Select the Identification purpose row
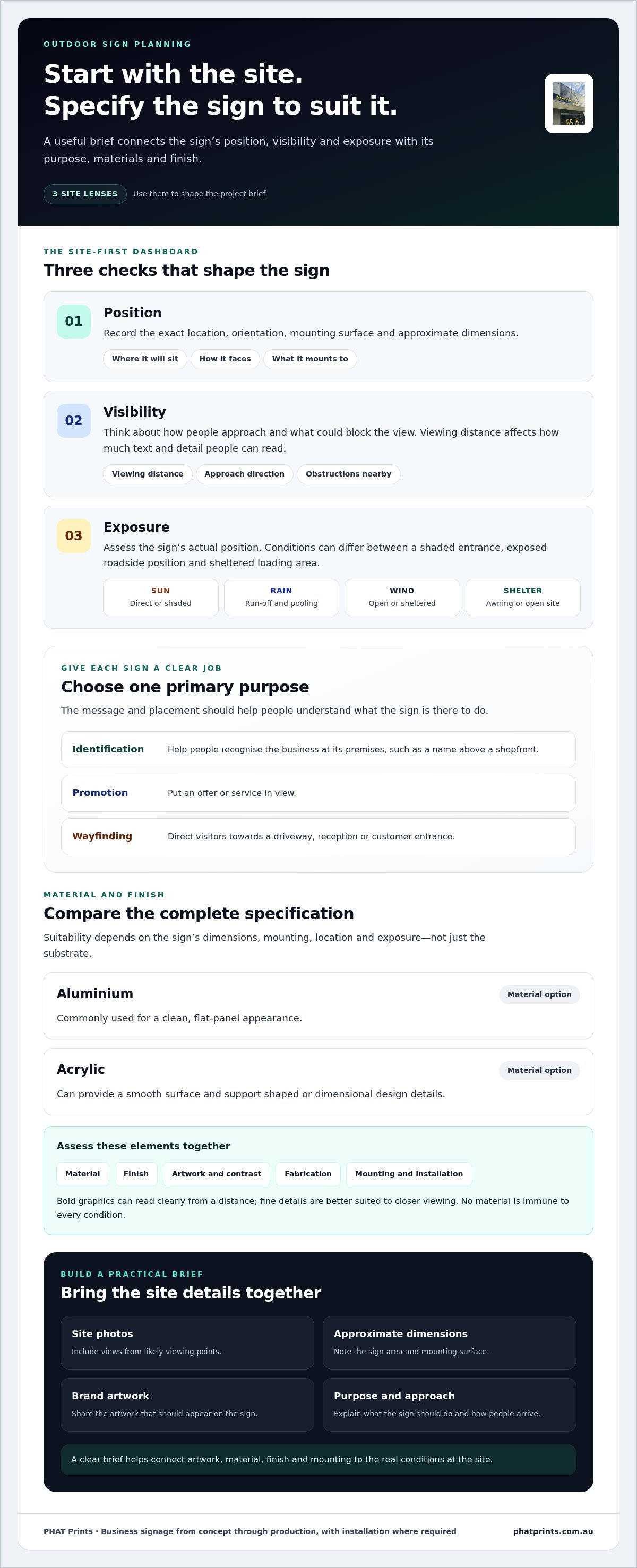The height and width of the screenshot is (1568, 637). click(318, 750)
